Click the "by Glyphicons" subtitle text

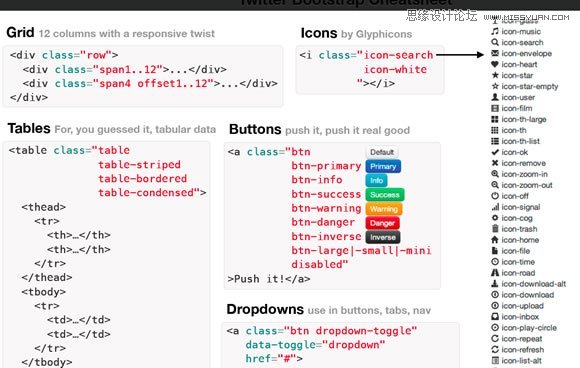pos(376,34)
